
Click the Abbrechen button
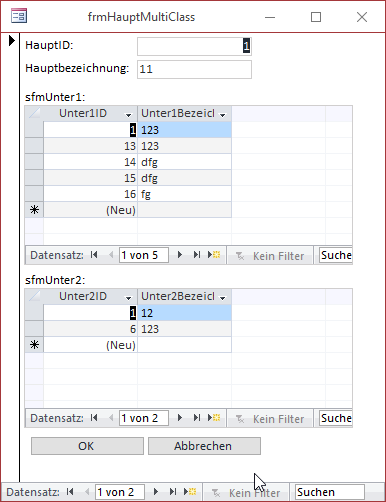(x=204, y=446)
